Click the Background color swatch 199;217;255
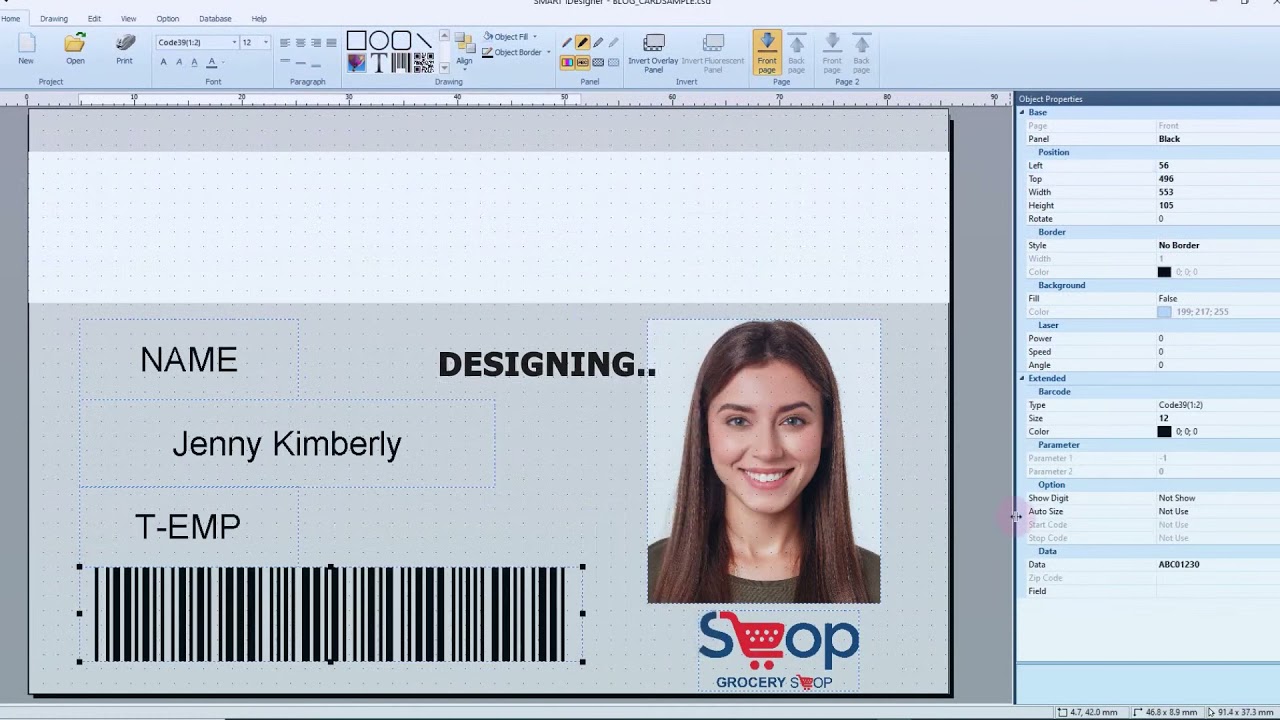 coord(1164,312)
